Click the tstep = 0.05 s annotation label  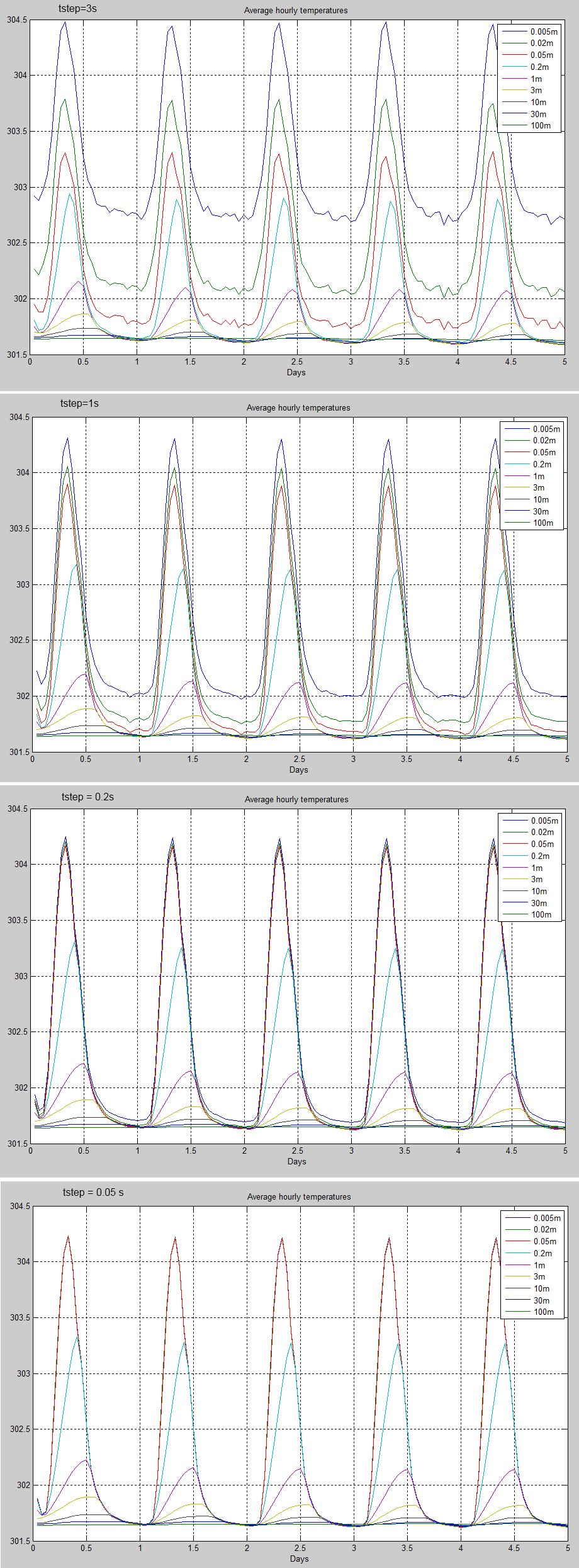(93, 1192)
